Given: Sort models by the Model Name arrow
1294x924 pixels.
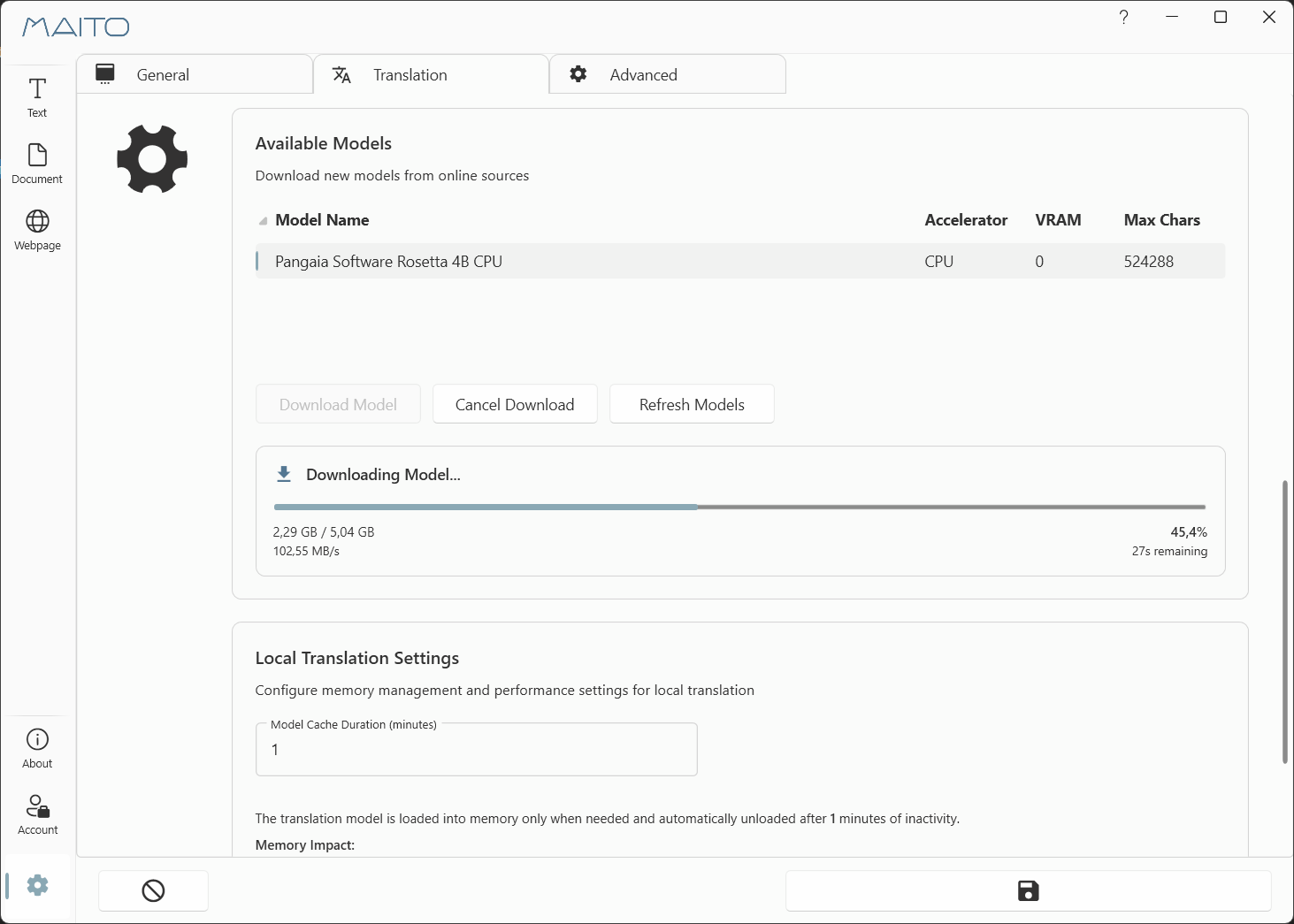Looking at the screenshot, I should click(x=263, y=221).
